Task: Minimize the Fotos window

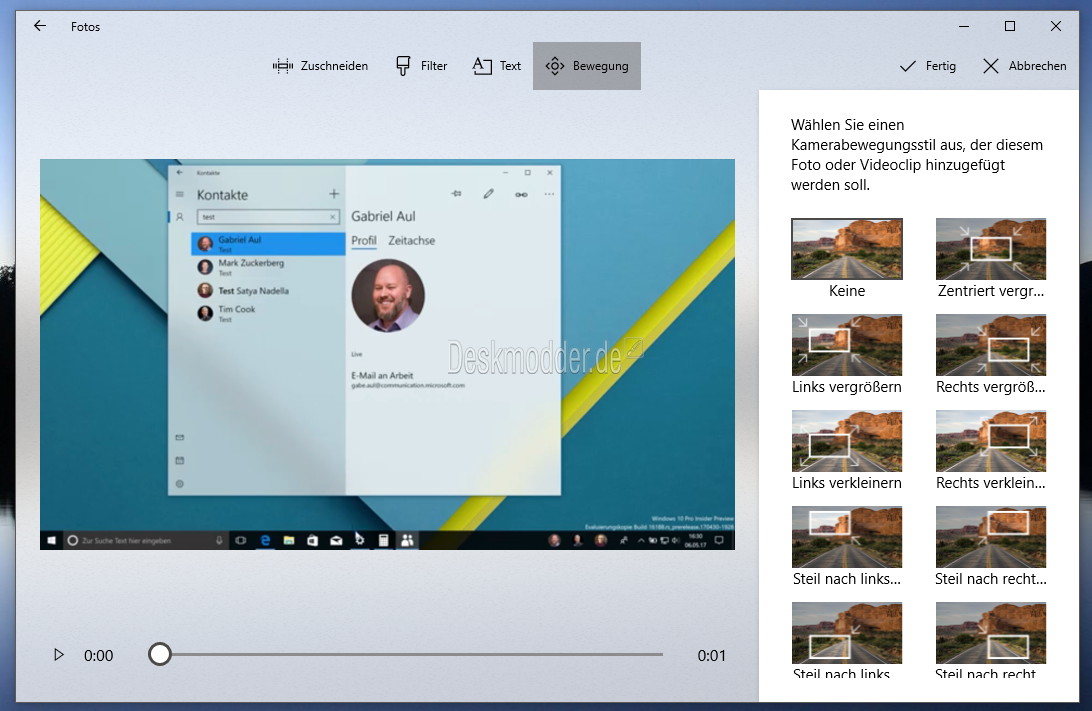Action: tap(964, 26)
